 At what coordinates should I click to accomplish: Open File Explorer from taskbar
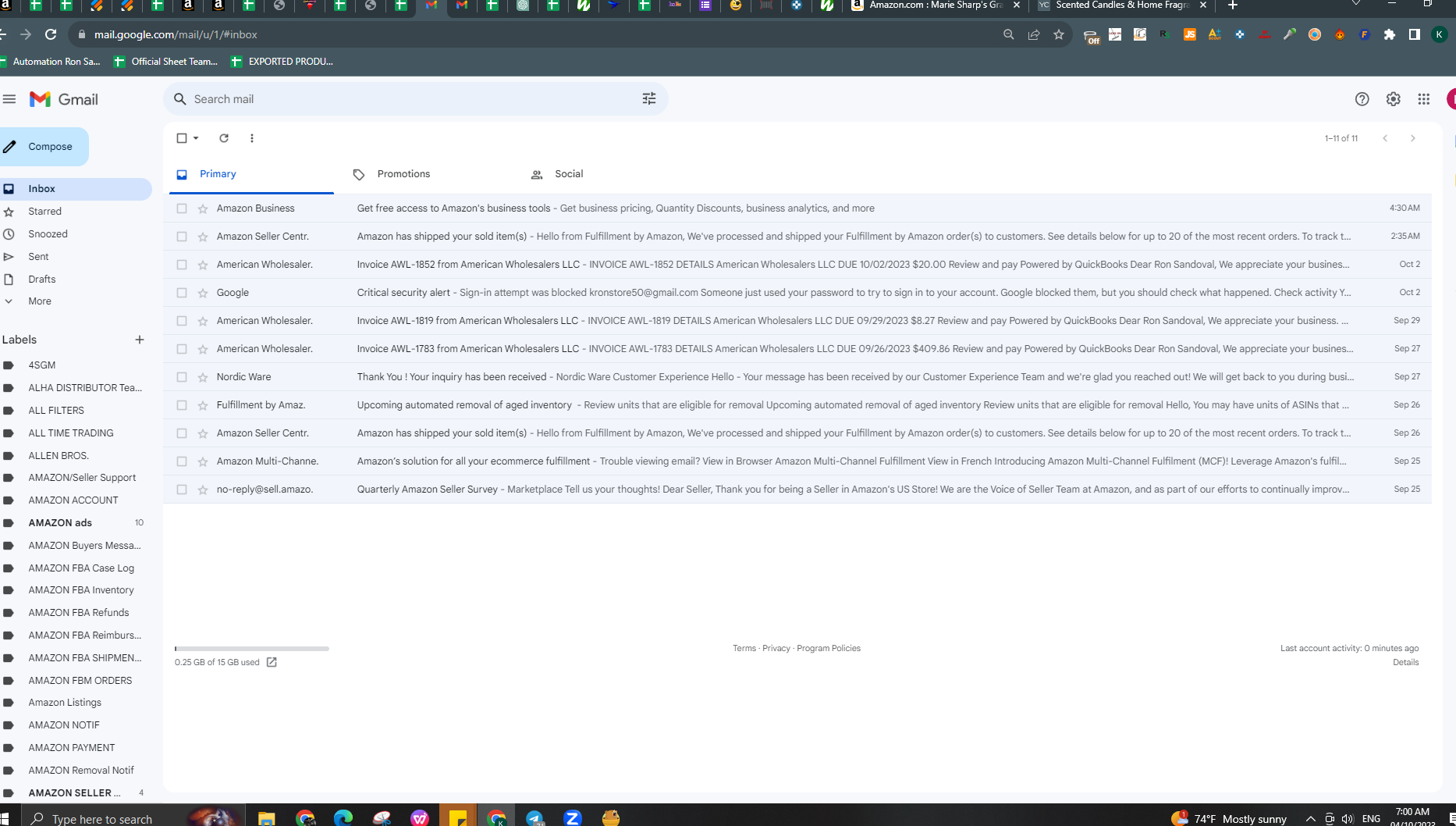pyautogui.click(x=267, y=817)
